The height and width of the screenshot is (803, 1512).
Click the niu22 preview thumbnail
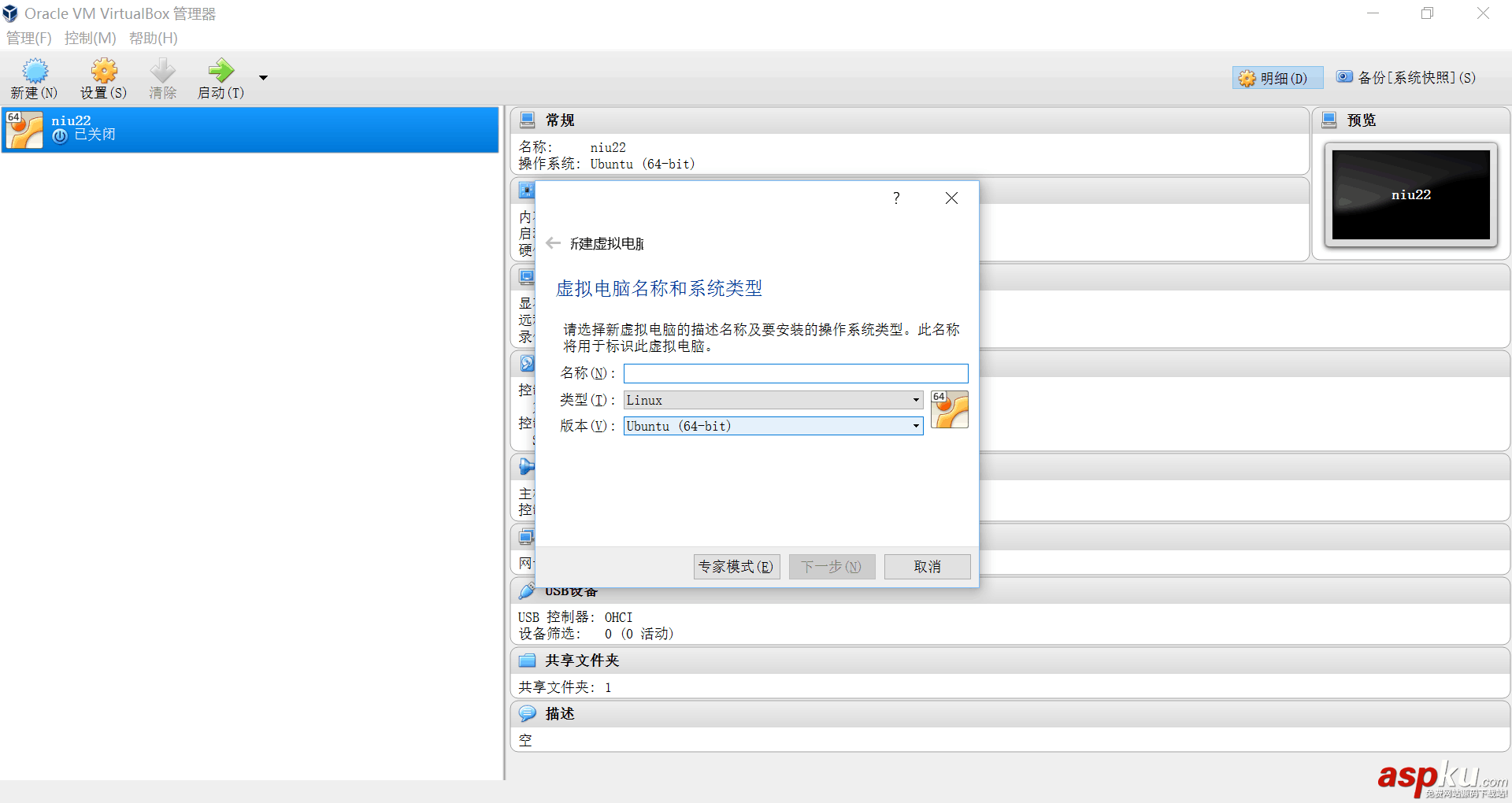pyautogui.click(x=1410, y=194)
